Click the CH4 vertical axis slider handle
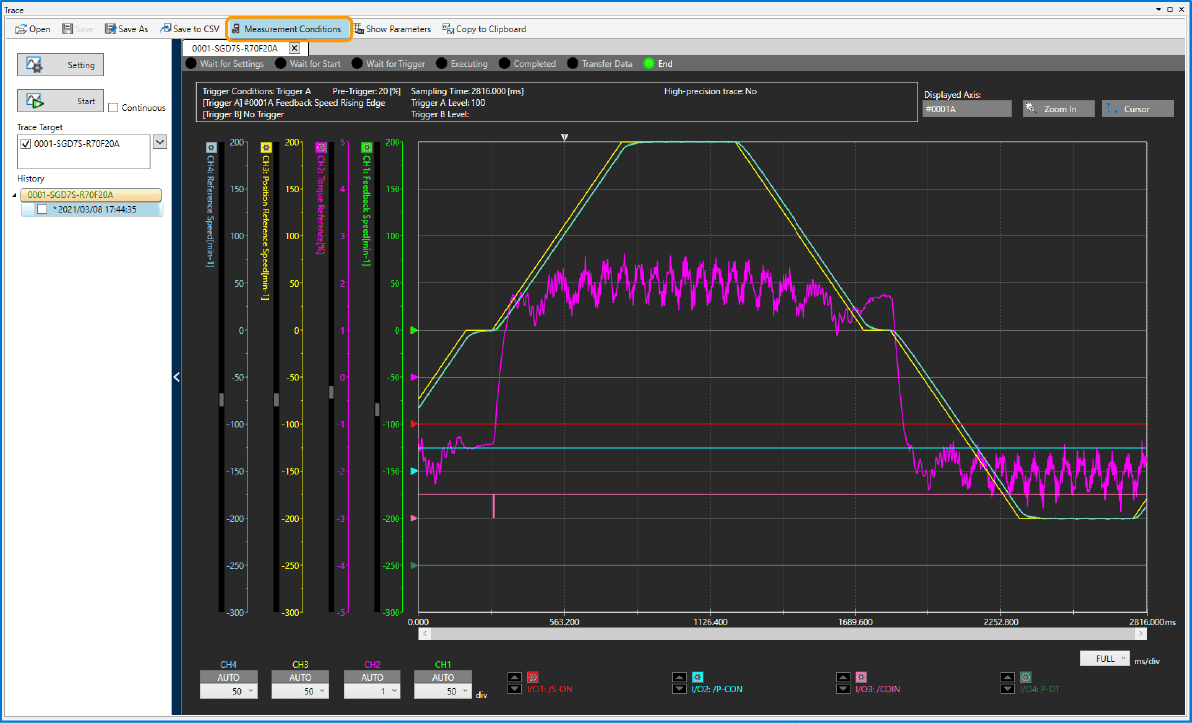The width and height of the screenshot is (1192, 723). (222, 399)
